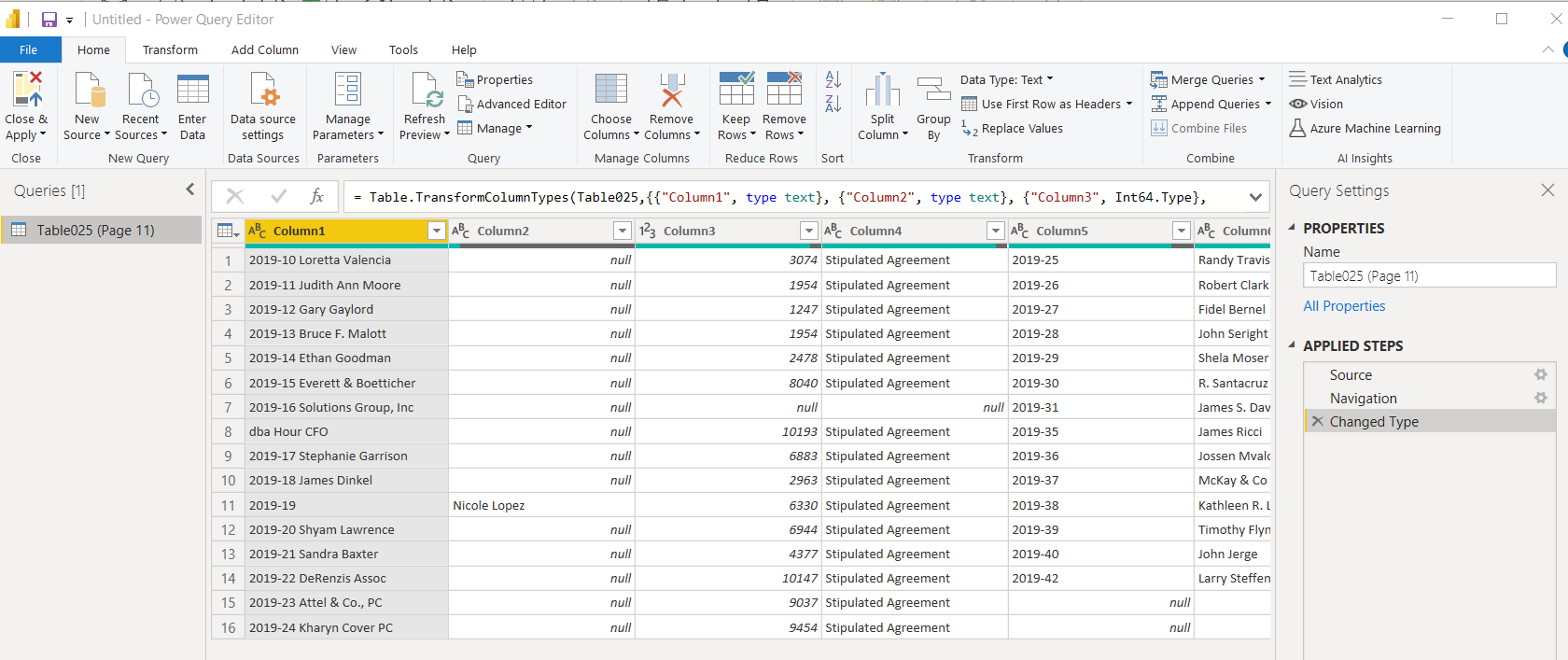Open the Column2 filter dropdown
The width and height of the screenshot is (1568, 660).
point(623,231)
